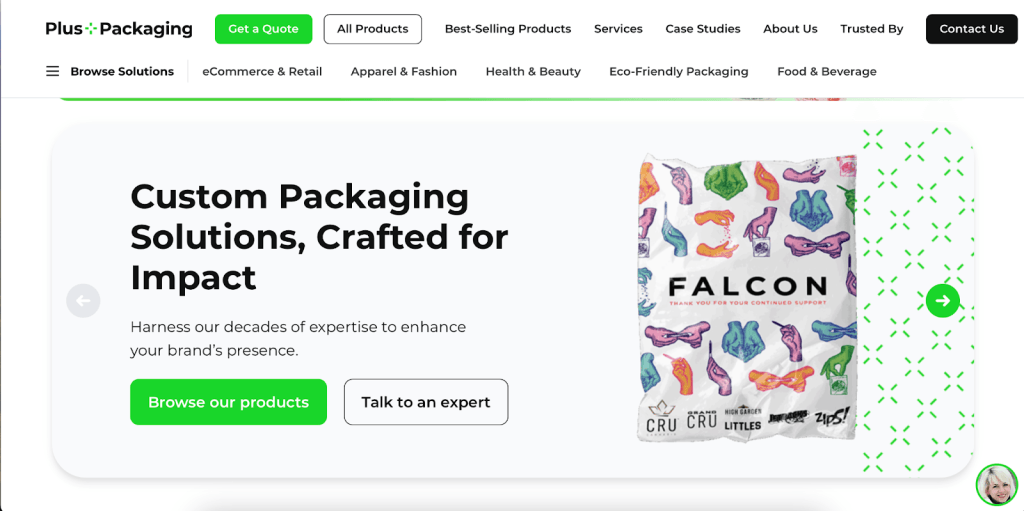
Task: Select Apparel & Fashion category
Action: tap(404, 72)
